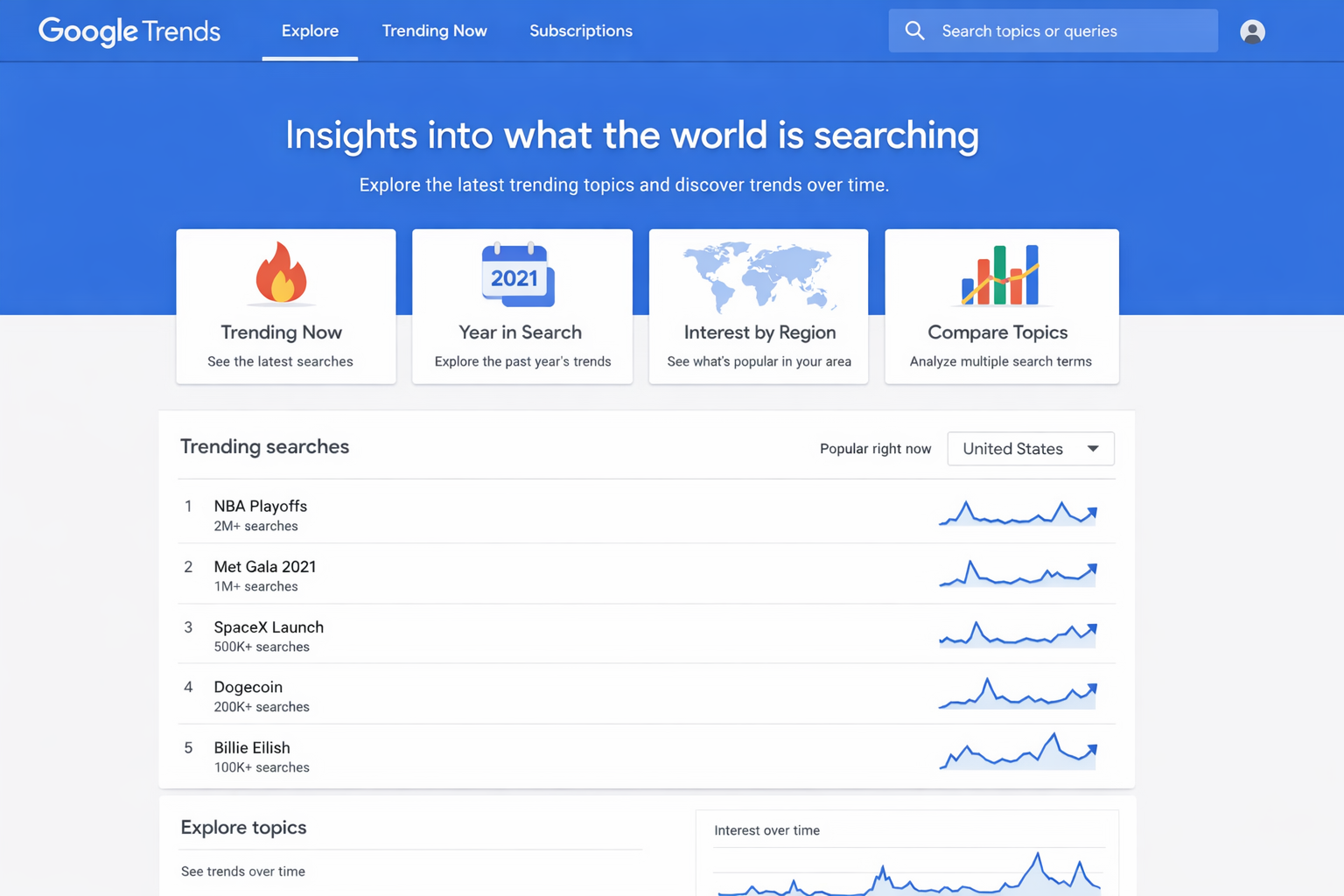Screen dimensions: 1344x896
Task: Switch to the Explore tab
Action: click(310, 31)
